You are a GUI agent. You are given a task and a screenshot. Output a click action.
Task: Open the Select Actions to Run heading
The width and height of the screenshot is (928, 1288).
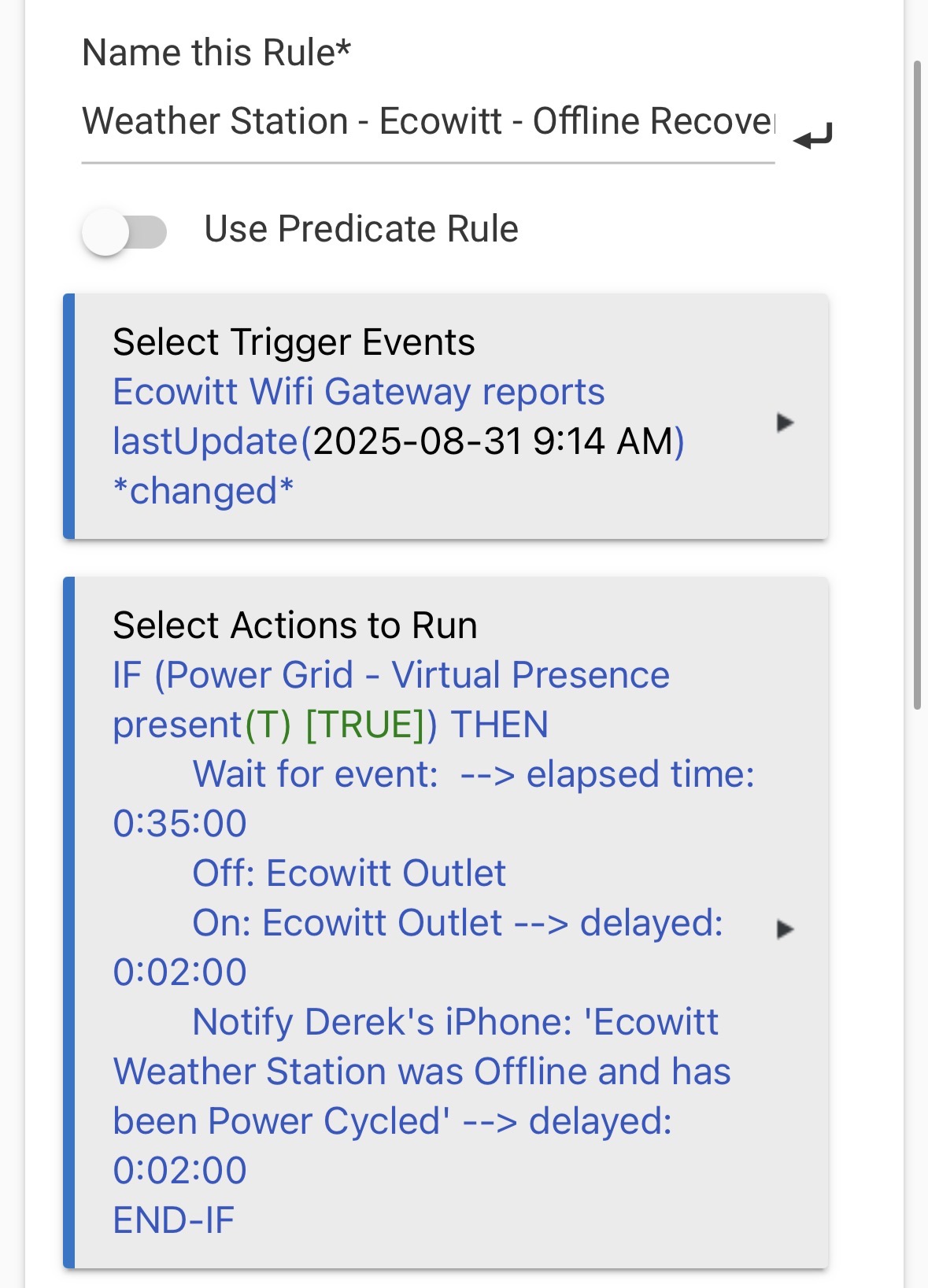click(295, 626)
